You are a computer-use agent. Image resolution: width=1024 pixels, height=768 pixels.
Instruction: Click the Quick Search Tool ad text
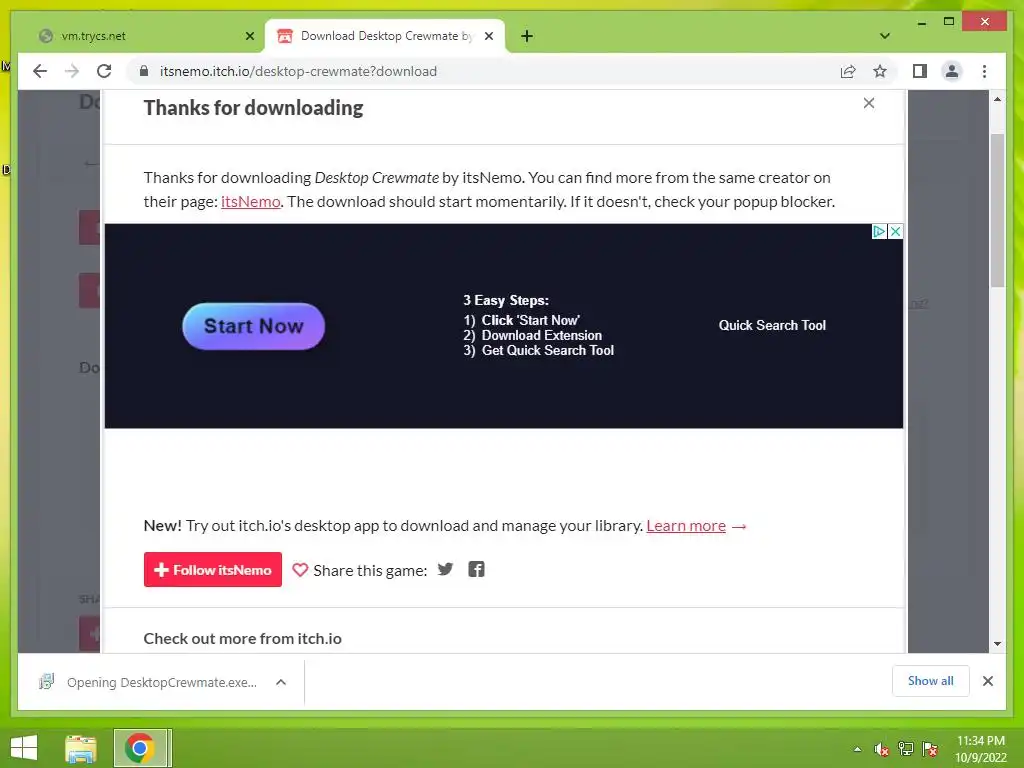[772, 325]
